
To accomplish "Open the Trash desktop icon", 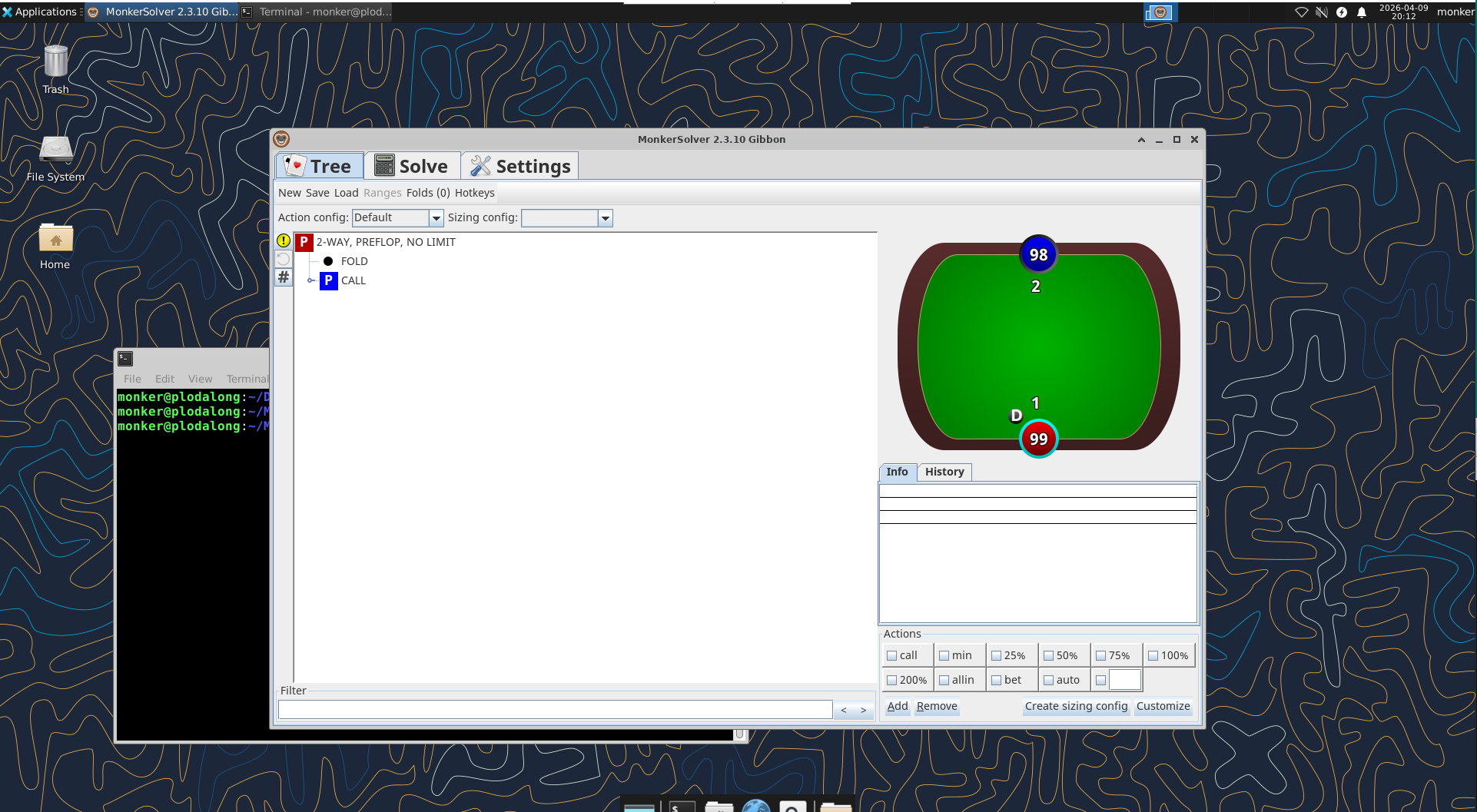I will pyautogui.click(x=55, y=61).
